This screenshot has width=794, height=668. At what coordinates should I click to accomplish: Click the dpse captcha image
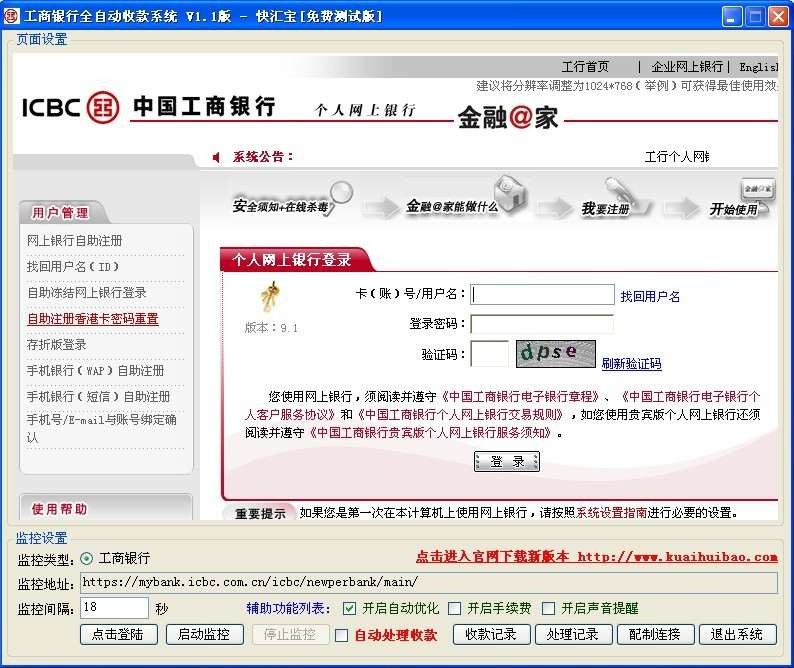[555, 353]
